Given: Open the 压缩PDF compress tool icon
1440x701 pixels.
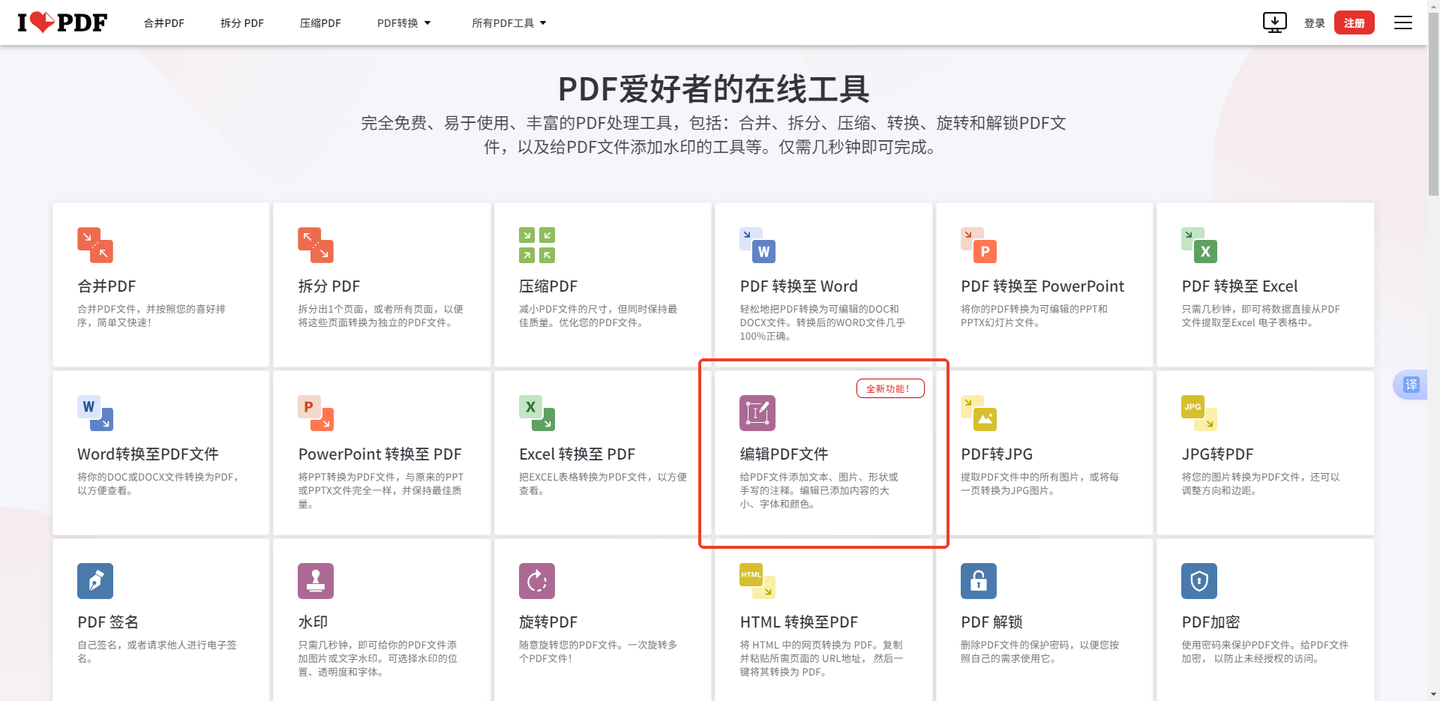Looking at the screenshot, I should 537,245.
